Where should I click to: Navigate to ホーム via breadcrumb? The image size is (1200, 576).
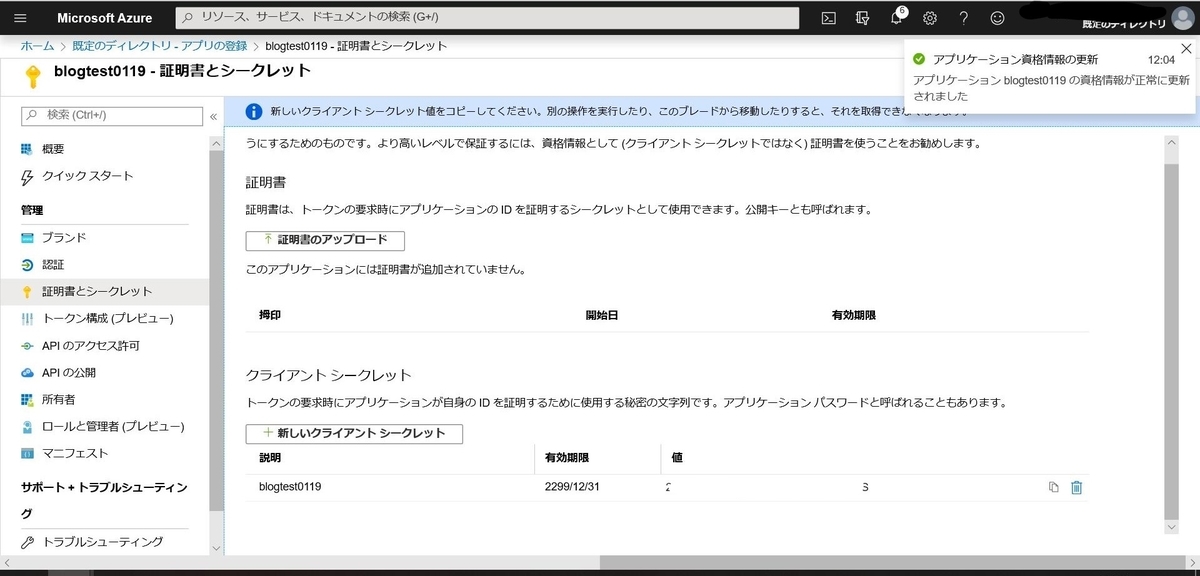click(37, 45)
